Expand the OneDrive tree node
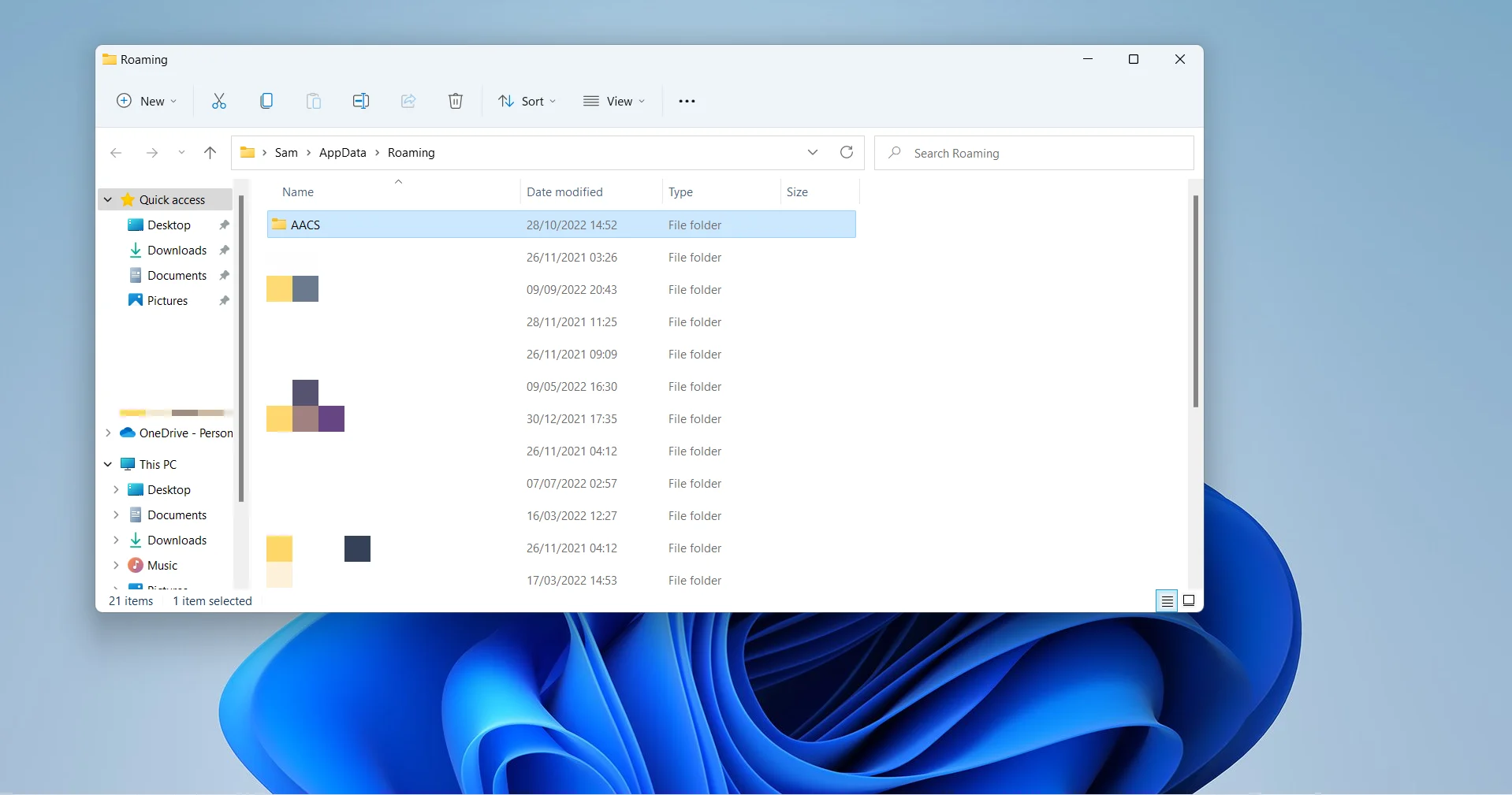This screenshot has height=795, width=1512. point(108,433)
